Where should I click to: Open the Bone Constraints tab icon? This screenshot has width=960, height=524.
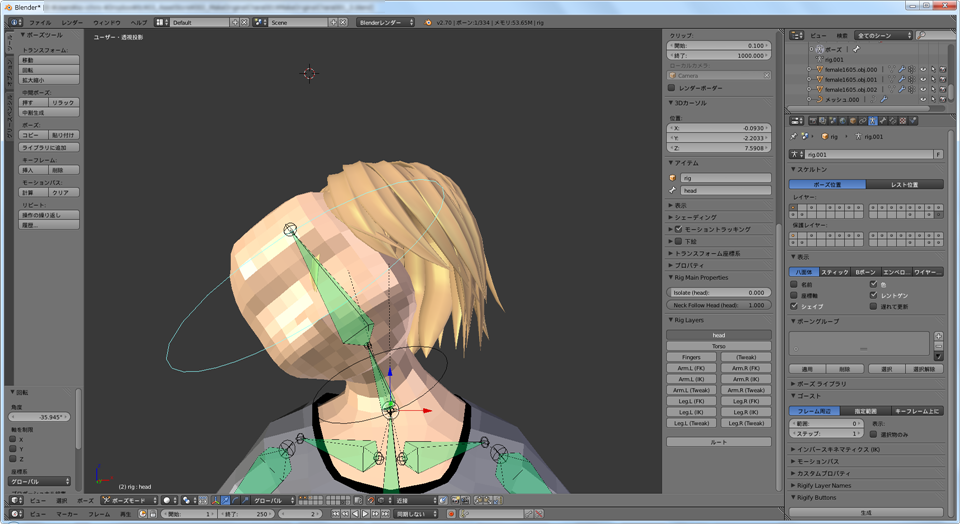893,121
